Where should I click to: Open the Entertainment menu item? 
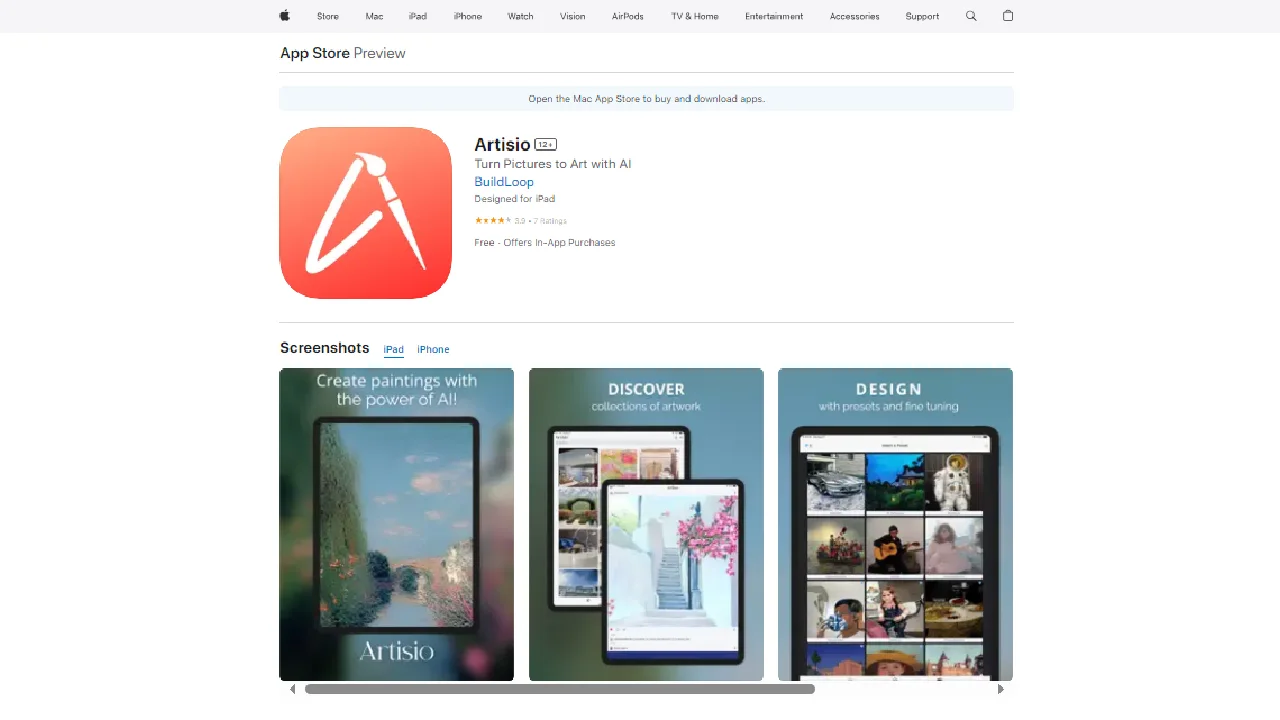[x=774, y=16]
